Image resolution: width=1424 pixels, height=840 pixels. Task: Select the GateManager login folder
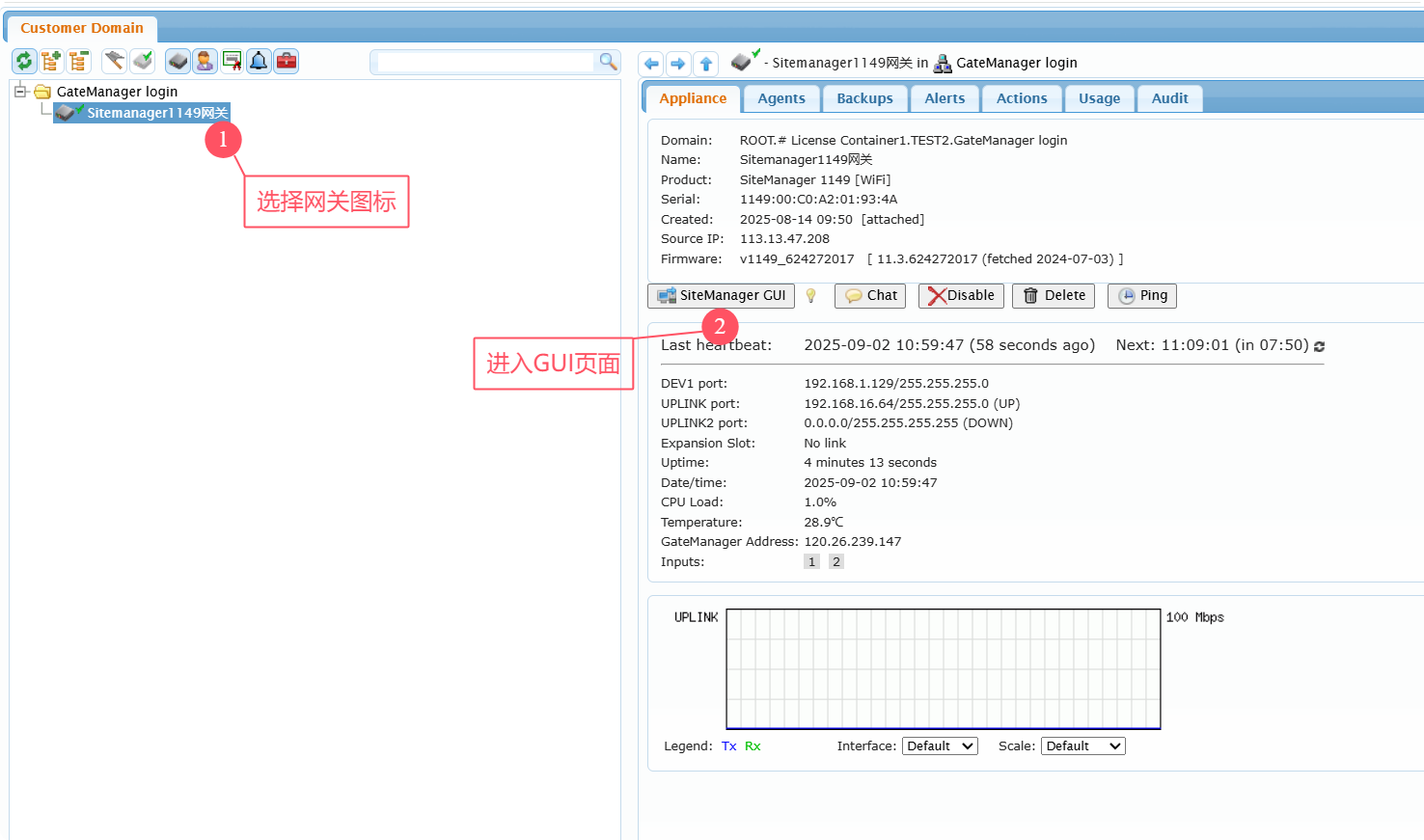117,92
